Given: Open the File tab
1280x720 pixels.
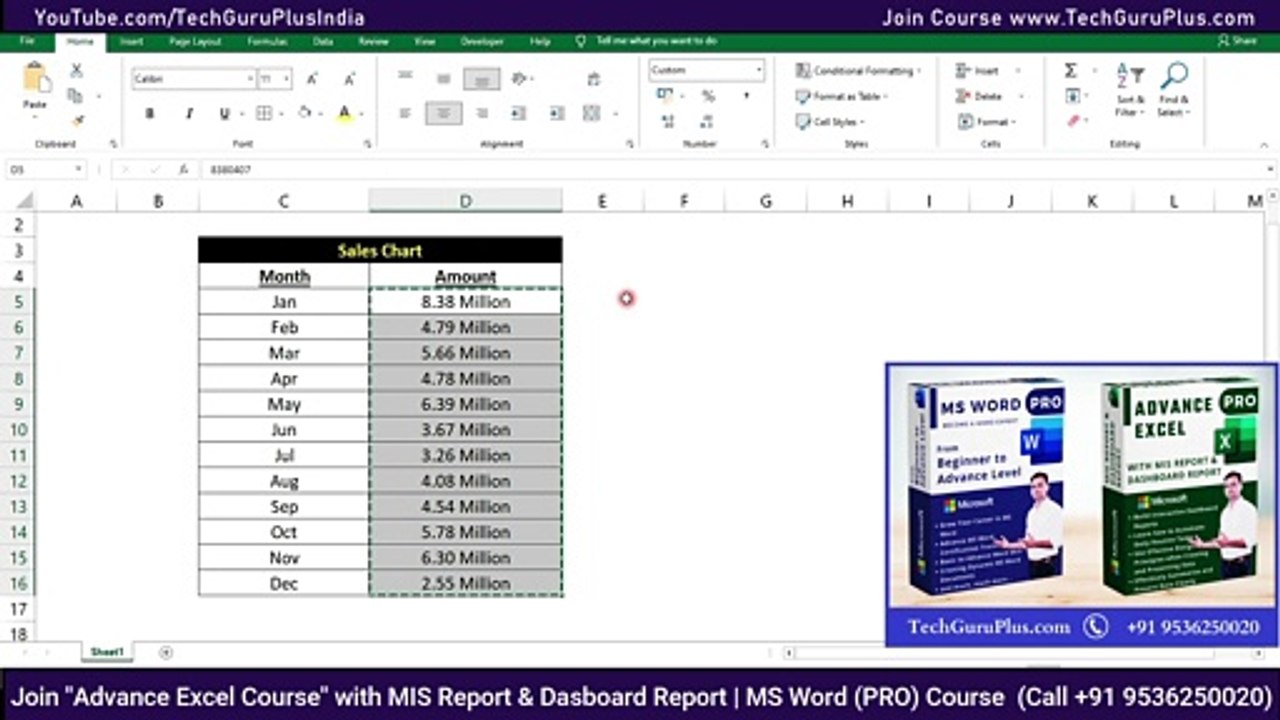Looking at the screenshot, I should click(x=27, y=42).
